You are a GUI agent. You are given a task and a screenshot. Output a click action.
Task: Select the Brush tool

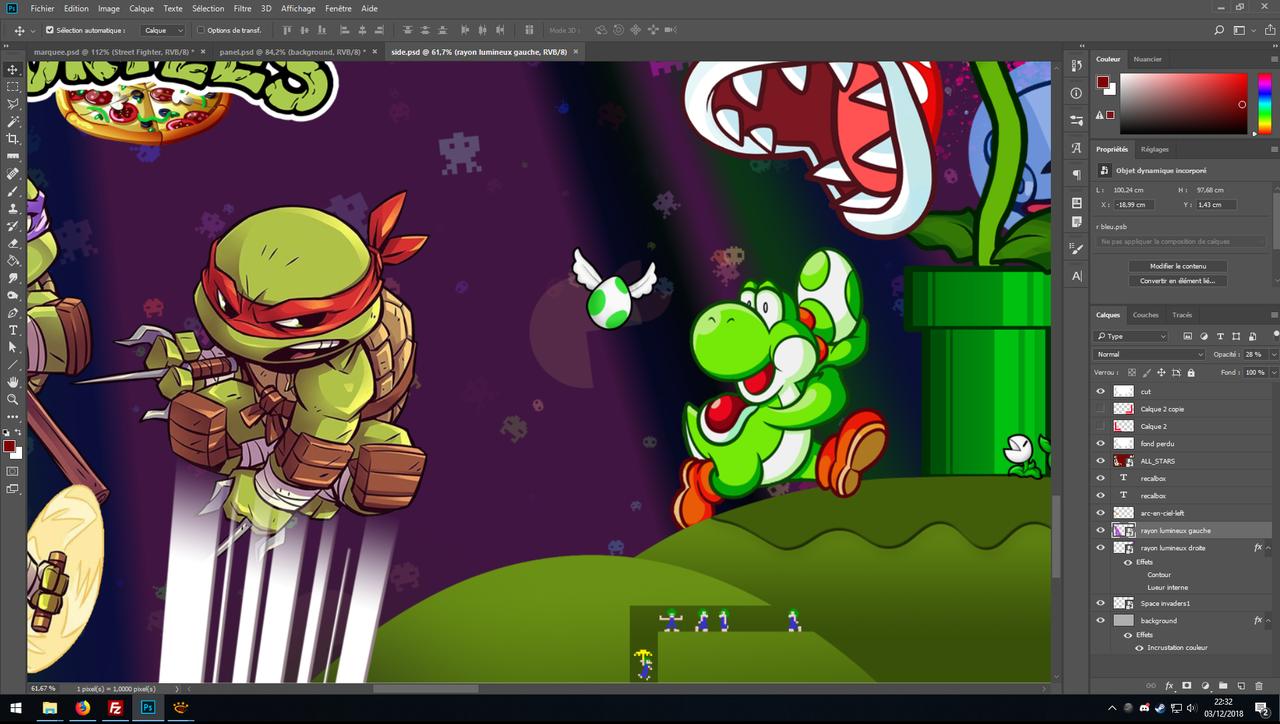pos(13,191)
